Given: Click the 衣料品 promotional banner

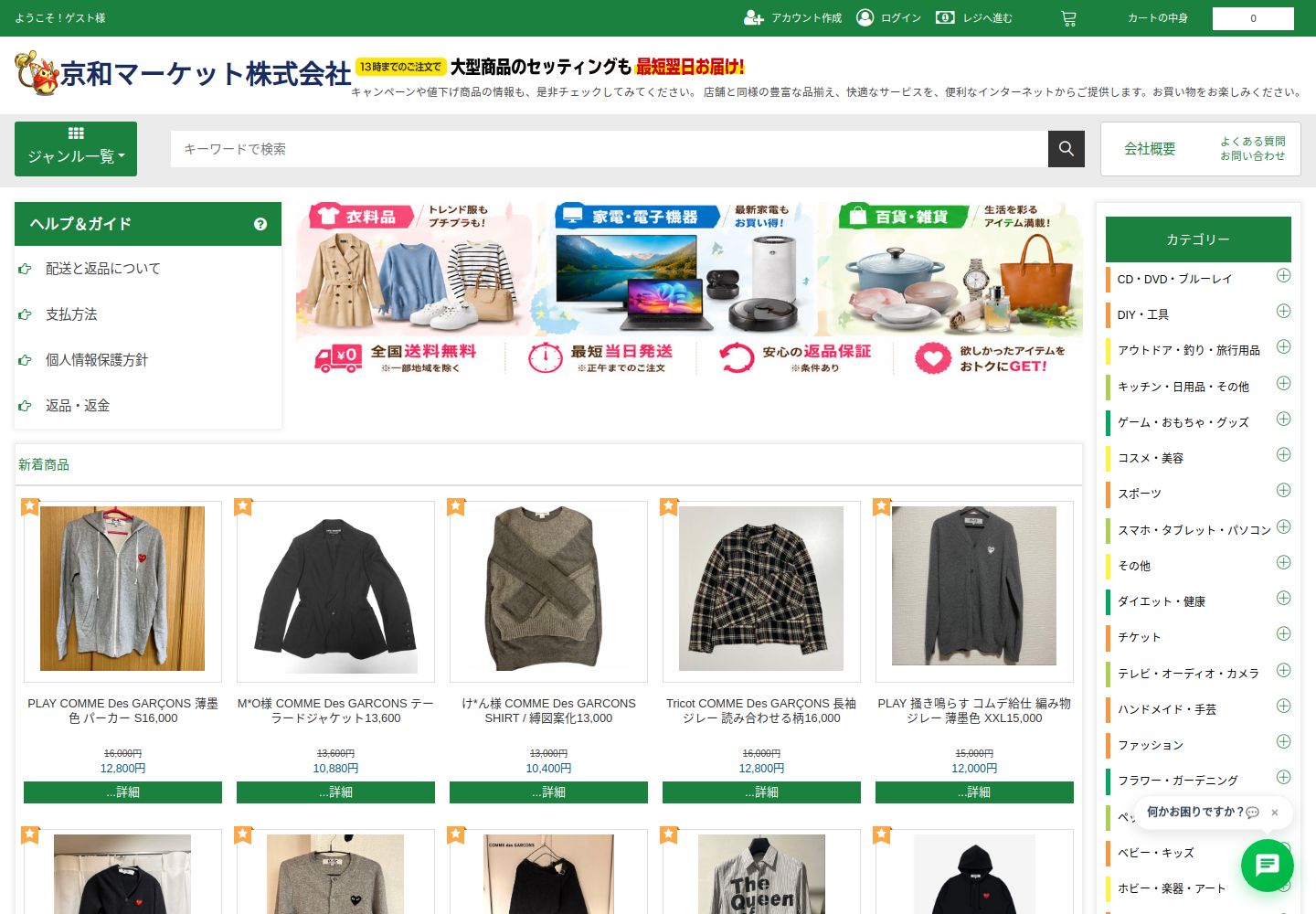Looking at the screenshot, I should click(x=415, y=269).
